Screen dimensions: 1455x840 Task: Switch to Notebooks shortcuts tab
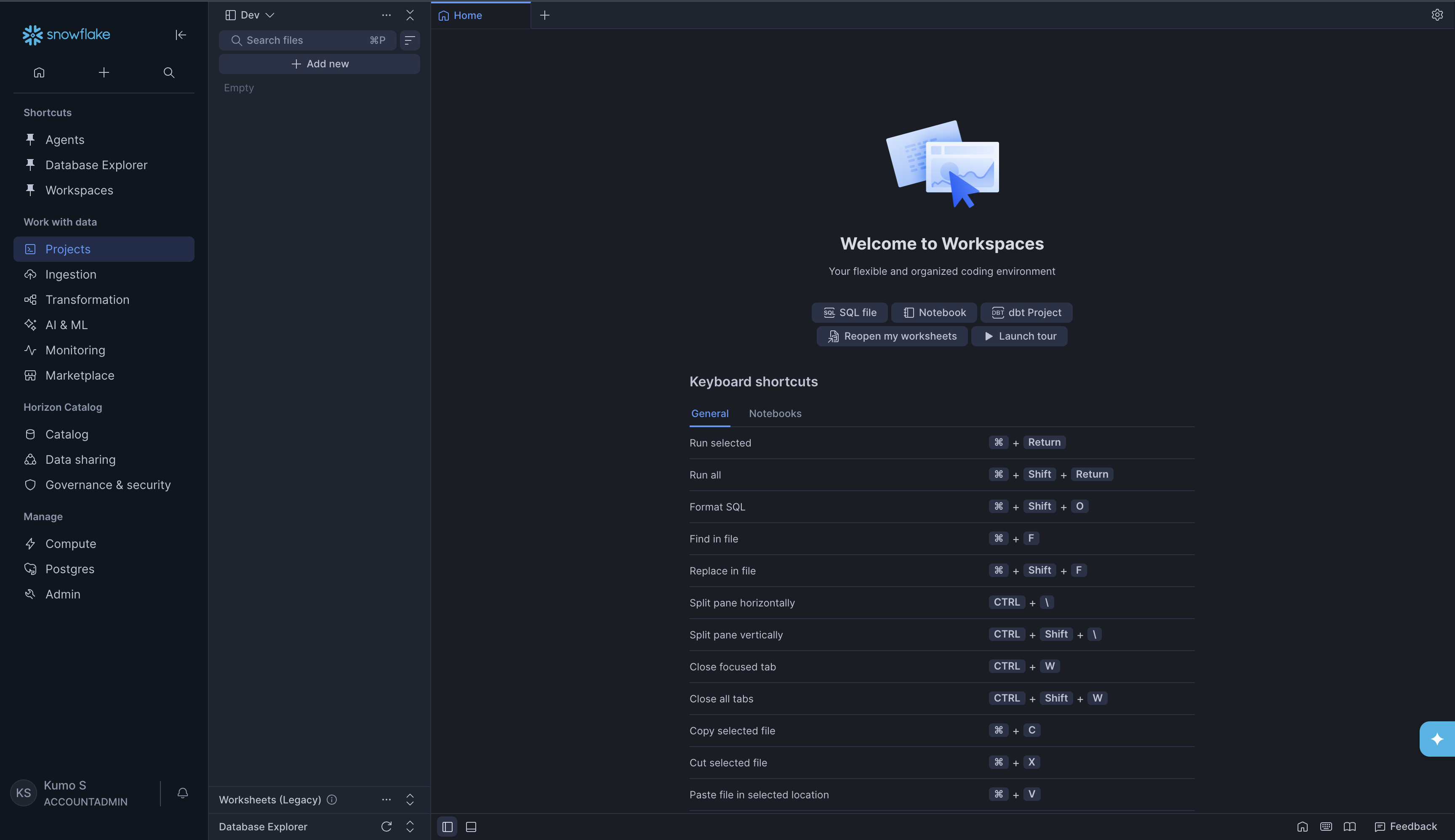click(x=775, y=414)
